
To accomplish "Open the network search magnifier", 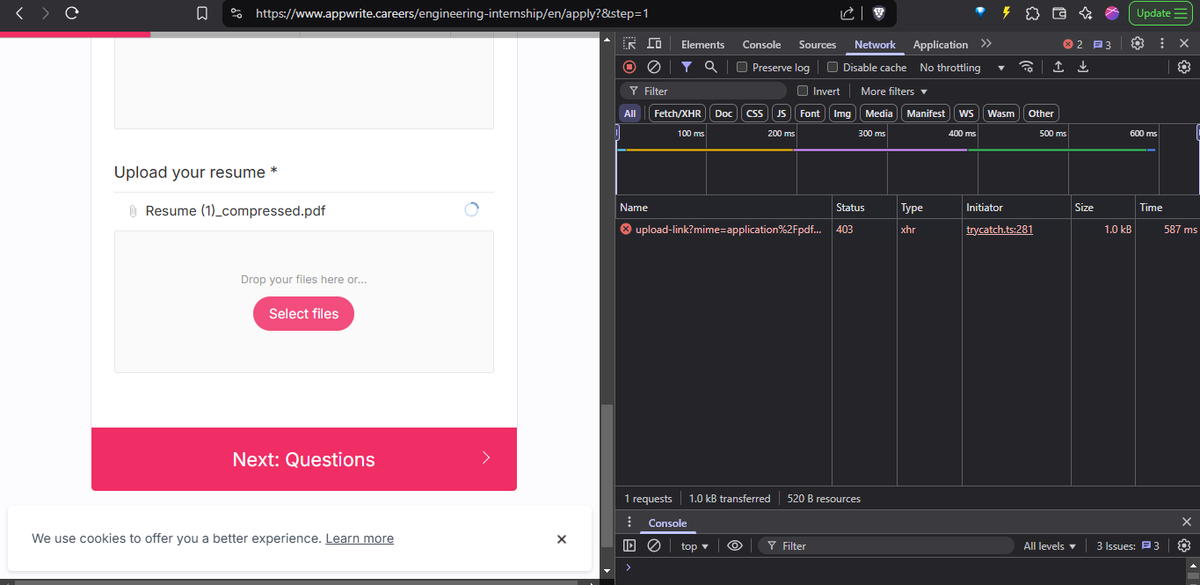I will 710,67.
